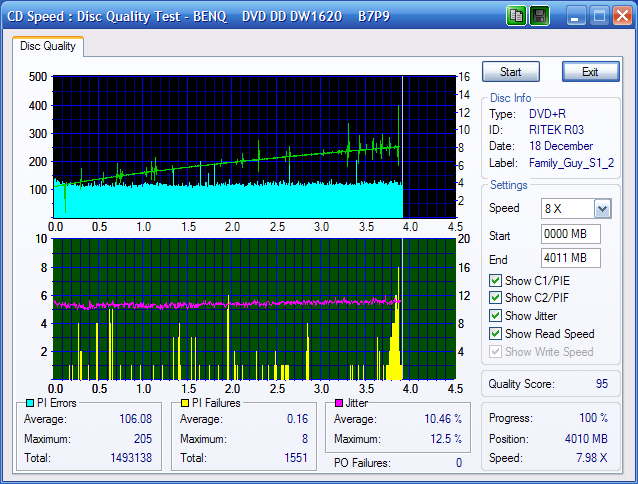Click the cyan PI Errors color swatch
638x484 pixels.
30,403
